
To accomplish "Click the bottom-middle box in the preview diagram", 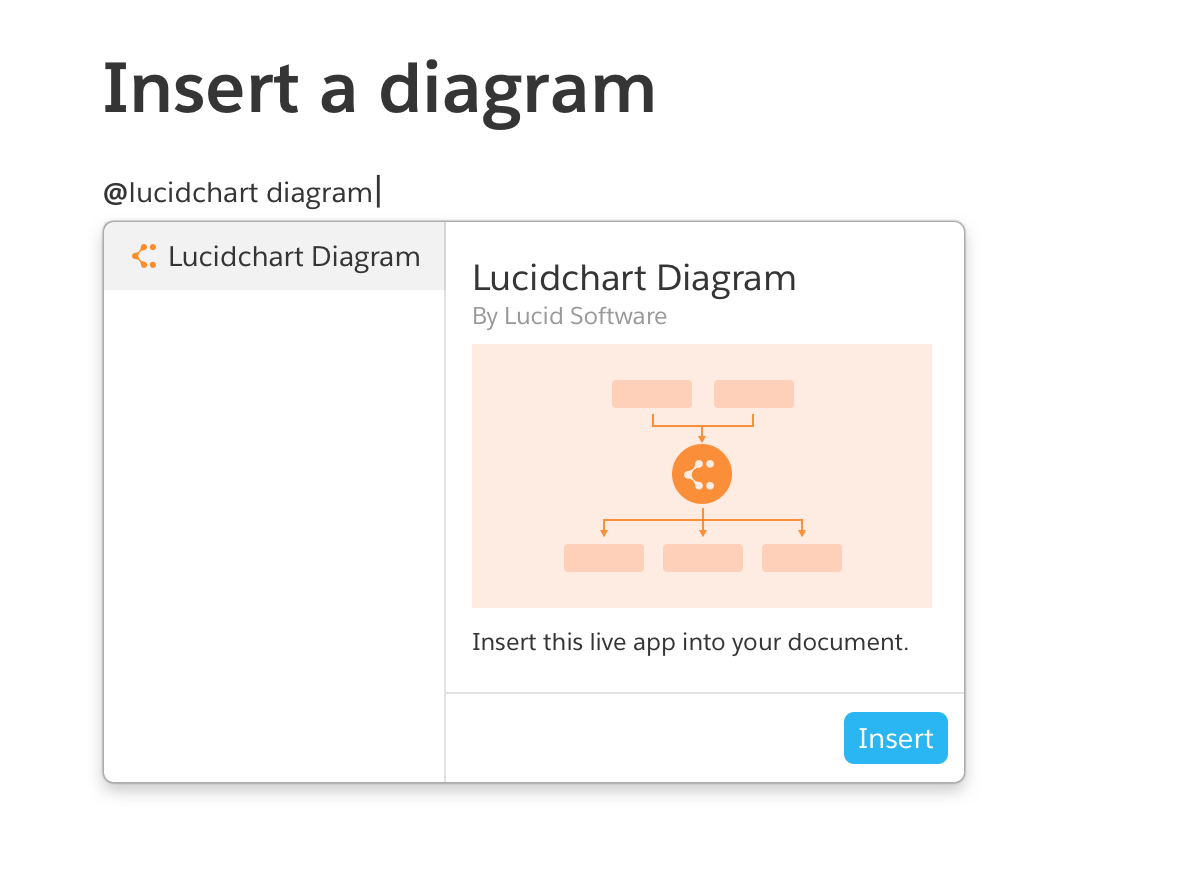I will click(703, 558).
